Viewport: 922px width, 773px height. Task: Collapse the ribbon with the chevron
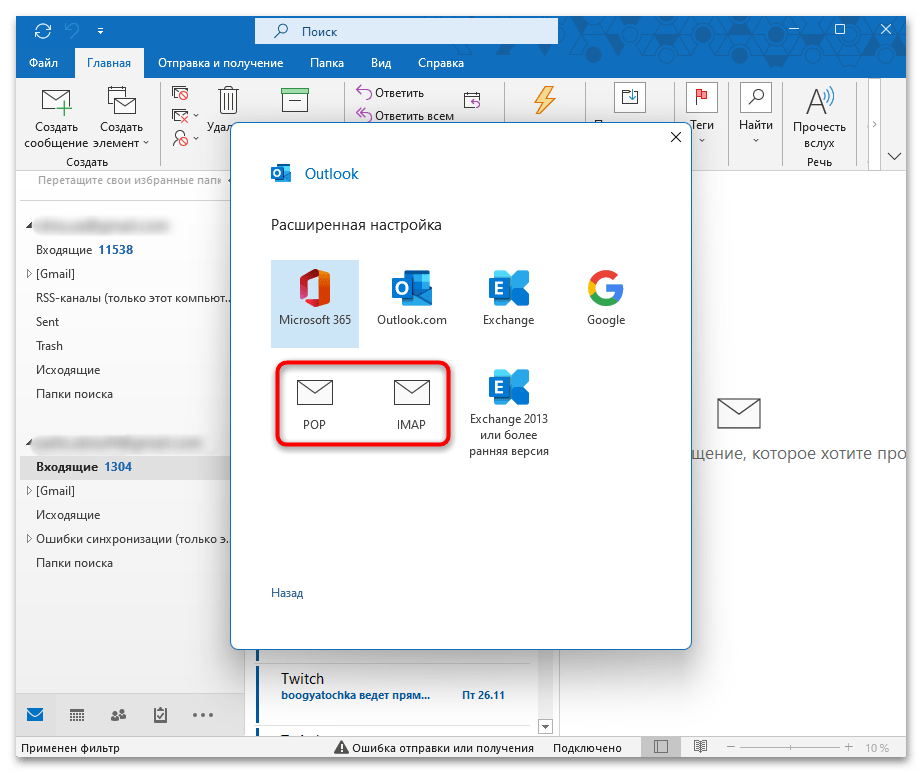click(896, 157)
